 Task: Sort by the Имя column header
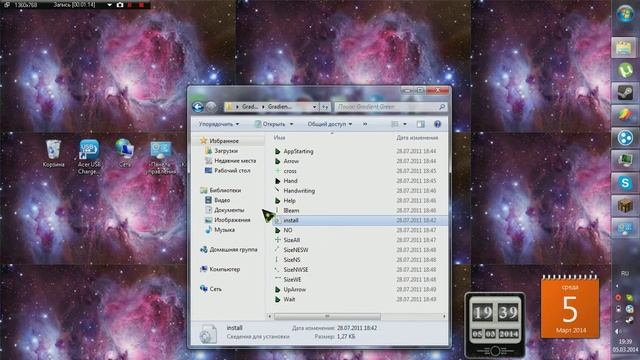click(280, 138)
